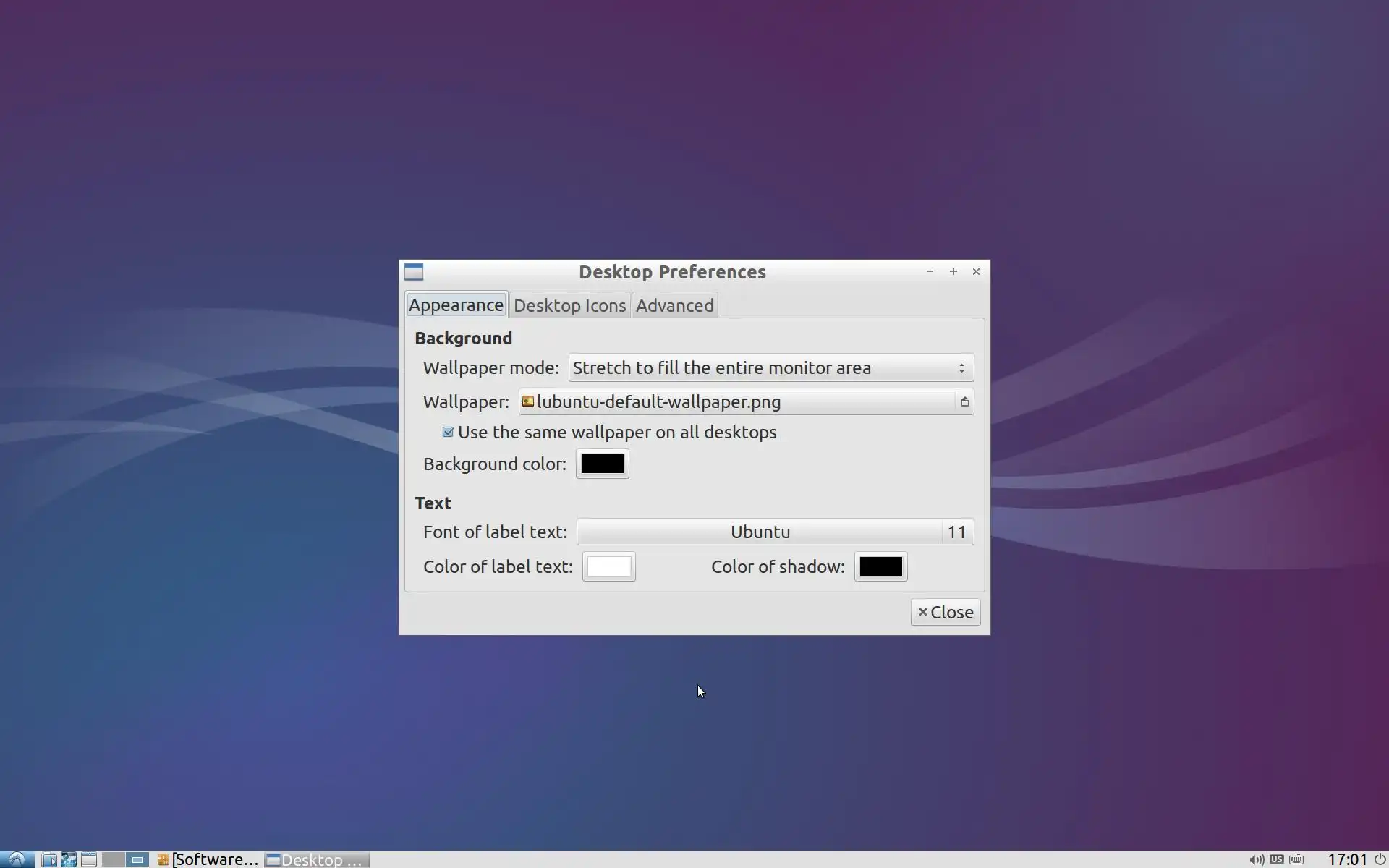Pick the Background color swatch
This screenshot has width=1389, height=868.
pyautogui.click(x=602, y=464)
